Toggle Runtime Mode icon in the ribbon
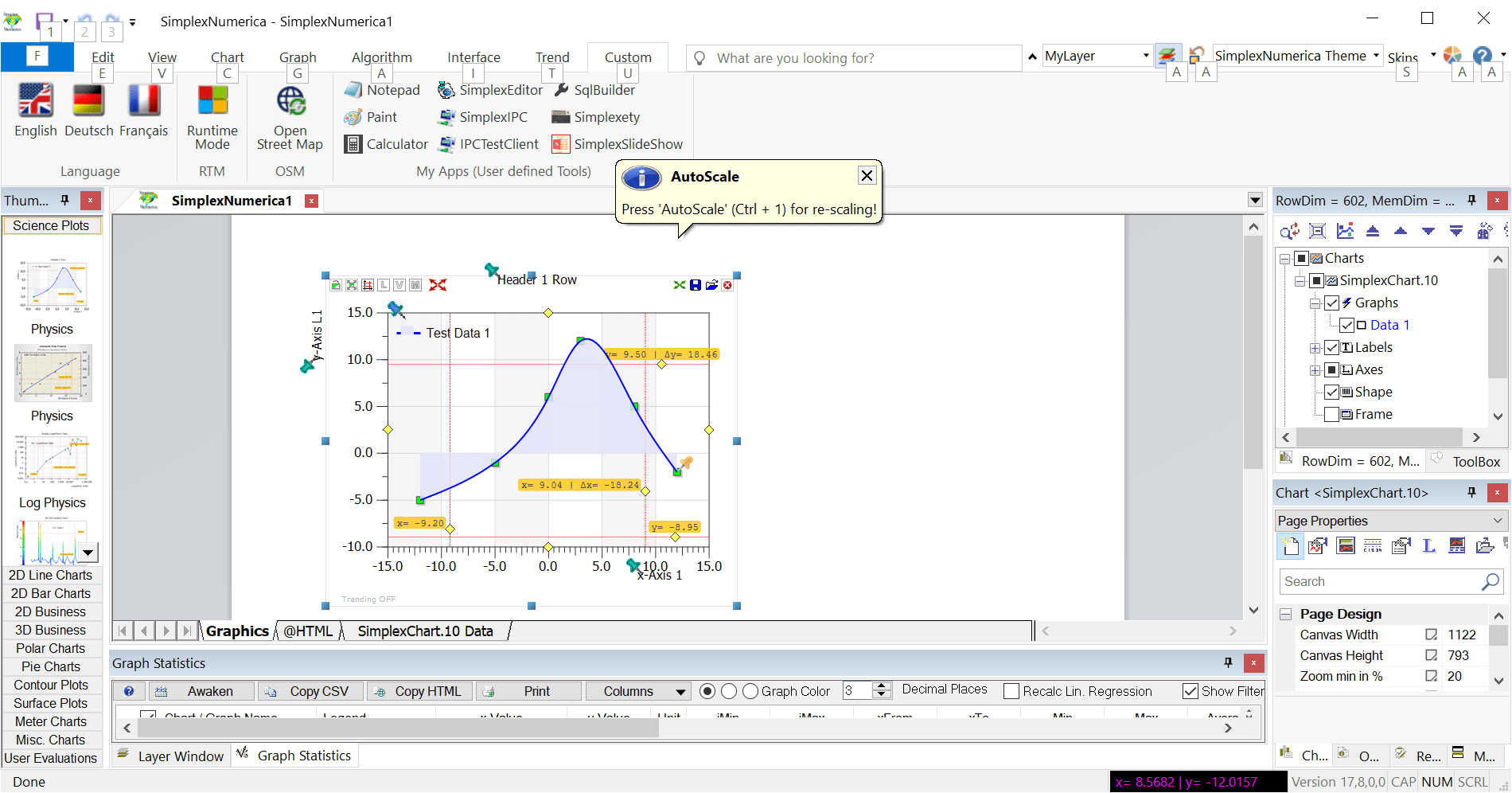 tap(212, 100)
